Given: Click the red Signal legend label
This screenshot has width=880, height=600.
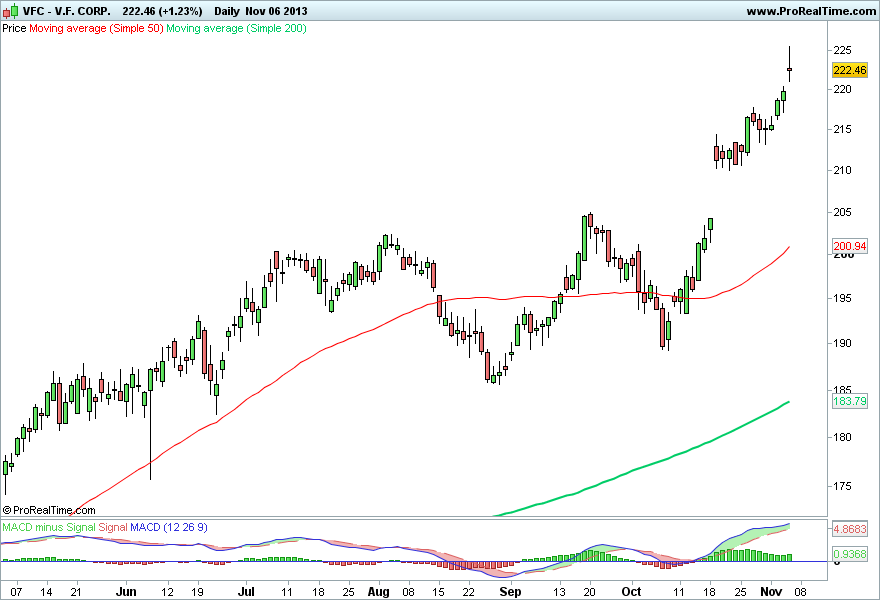Looking at the screenshot, I should pyautogui.click(x=113, y=527).
